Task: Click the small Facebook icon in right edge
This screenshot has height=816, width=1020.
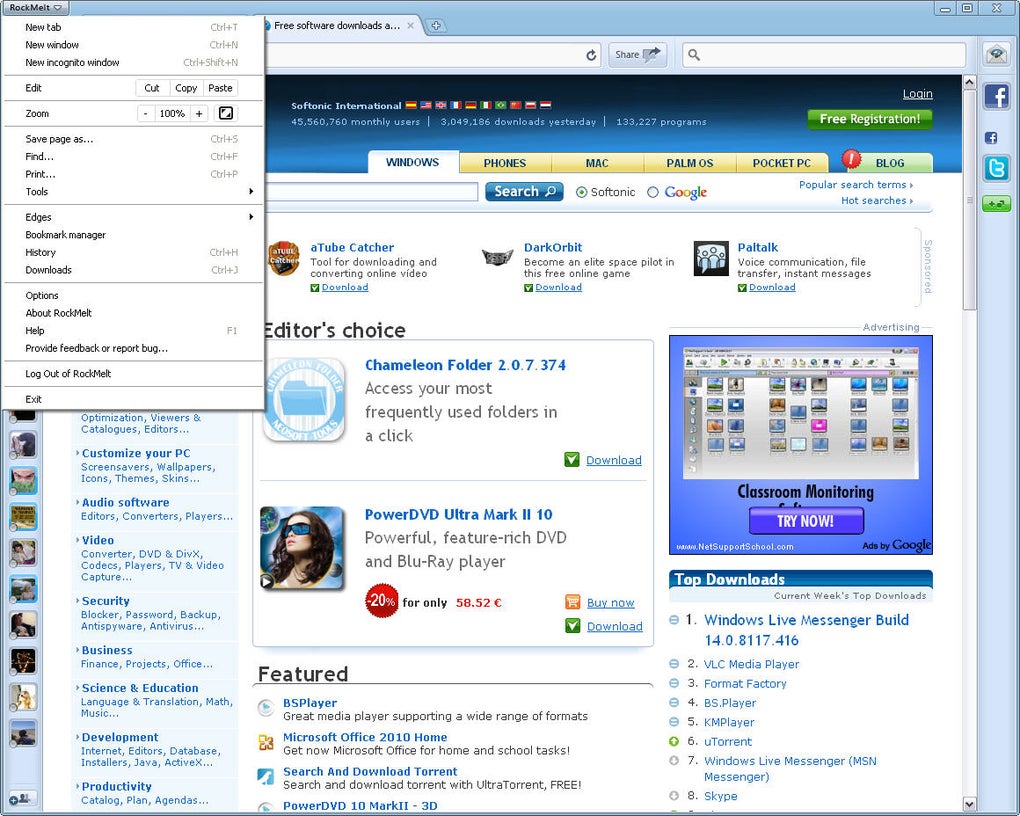Action: point(991,137)
